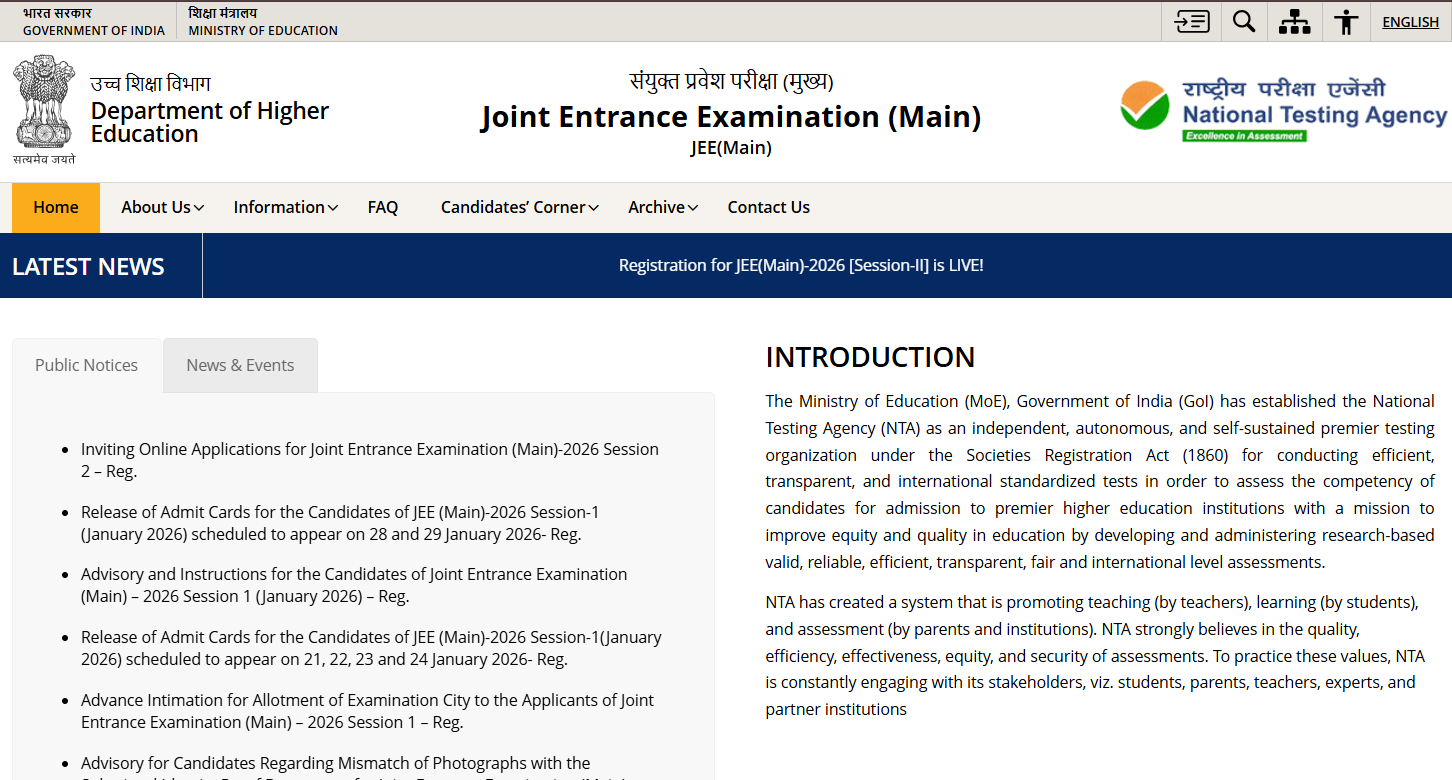Click the ENGLISH language link
1452x780 pixels.
(1410, 21)
